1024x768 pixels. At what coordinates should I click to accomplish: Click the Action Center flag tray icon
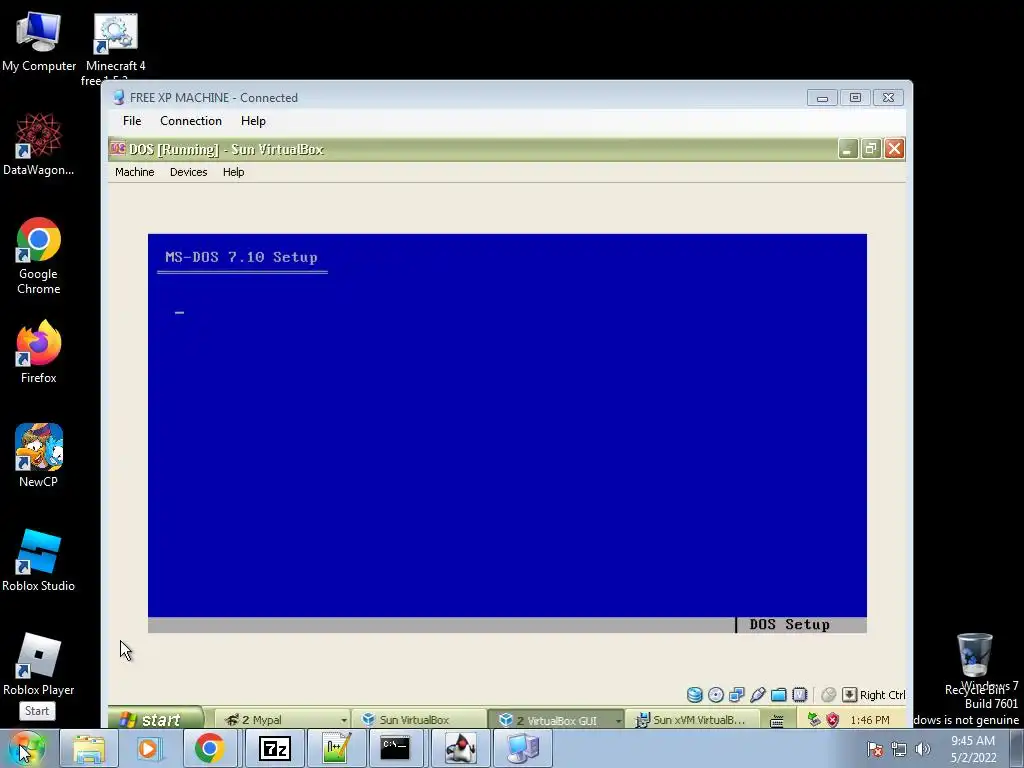tap(875, 749)
